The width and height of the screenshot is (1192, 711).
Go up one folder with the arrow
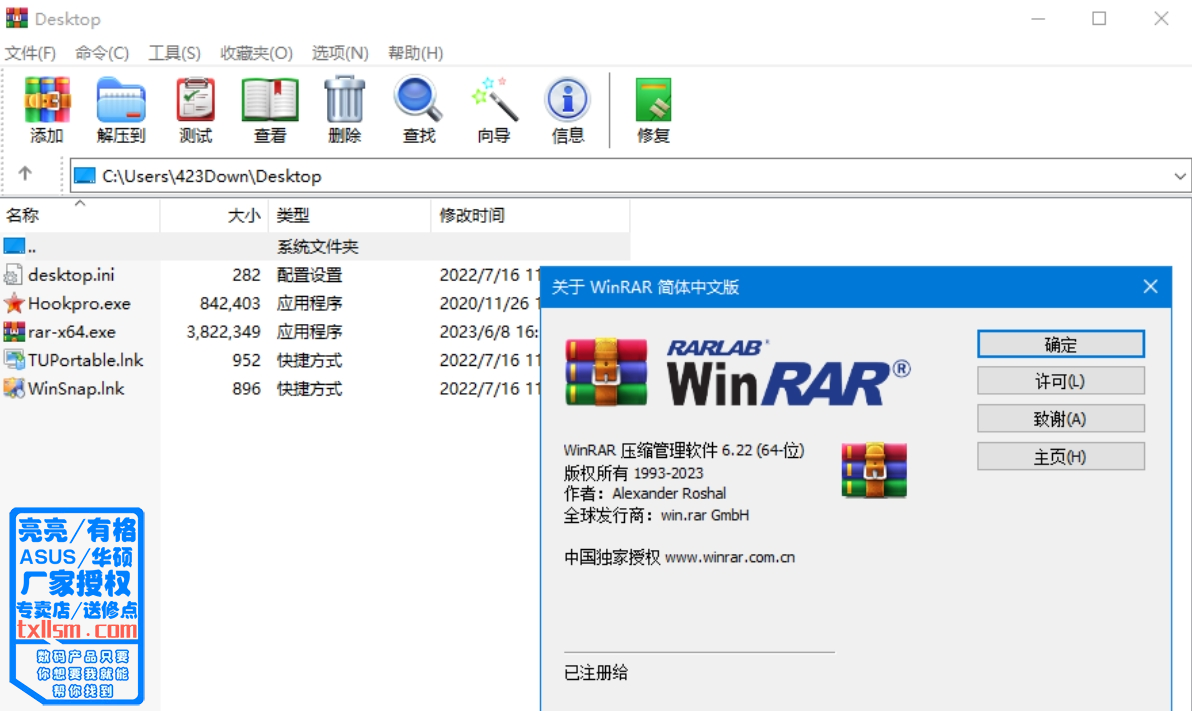tap(25, 174)
